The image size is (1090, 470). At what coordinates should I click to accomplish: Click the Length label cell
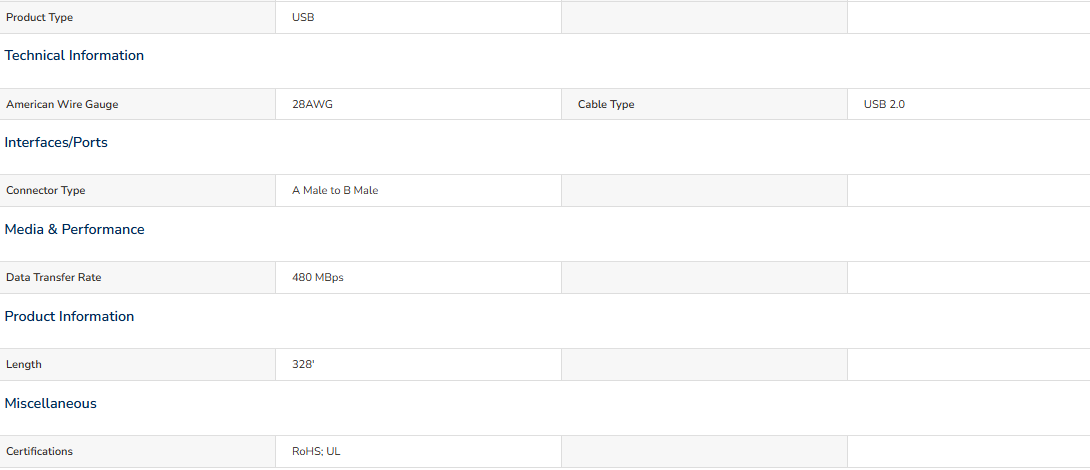(x=138, y=364)
